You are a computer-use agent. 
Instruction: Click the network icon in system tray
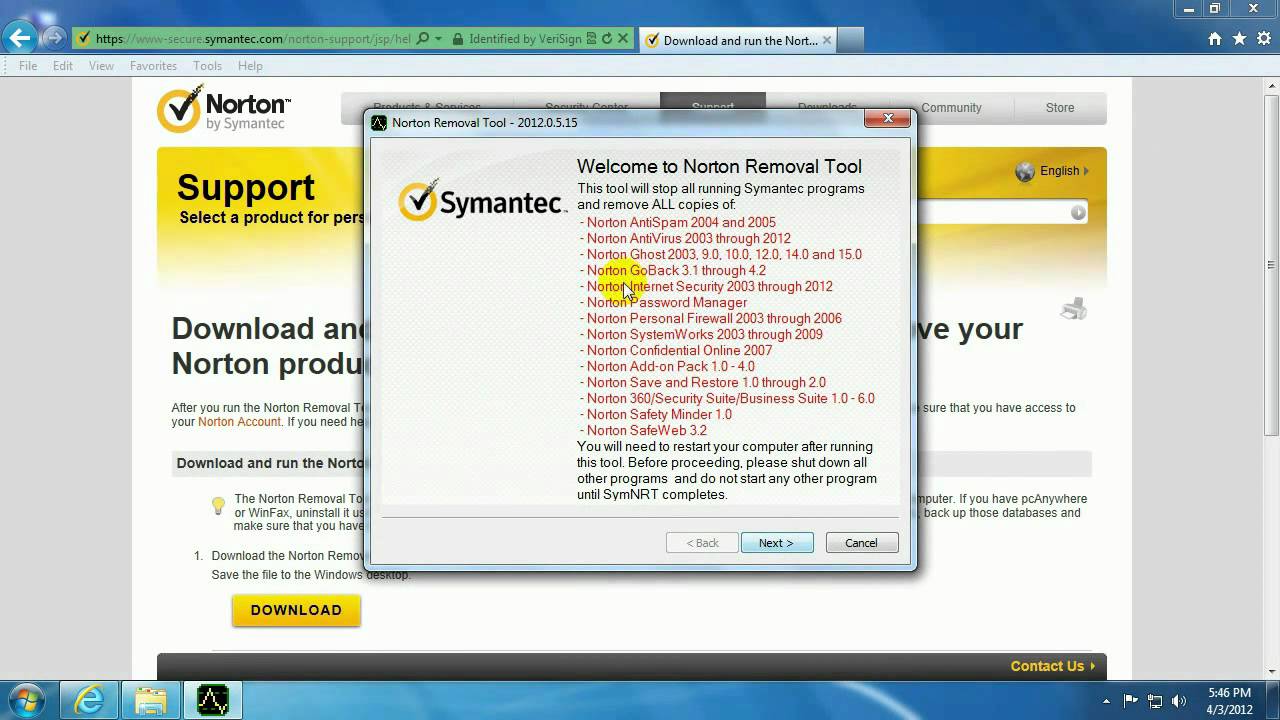1155,701
